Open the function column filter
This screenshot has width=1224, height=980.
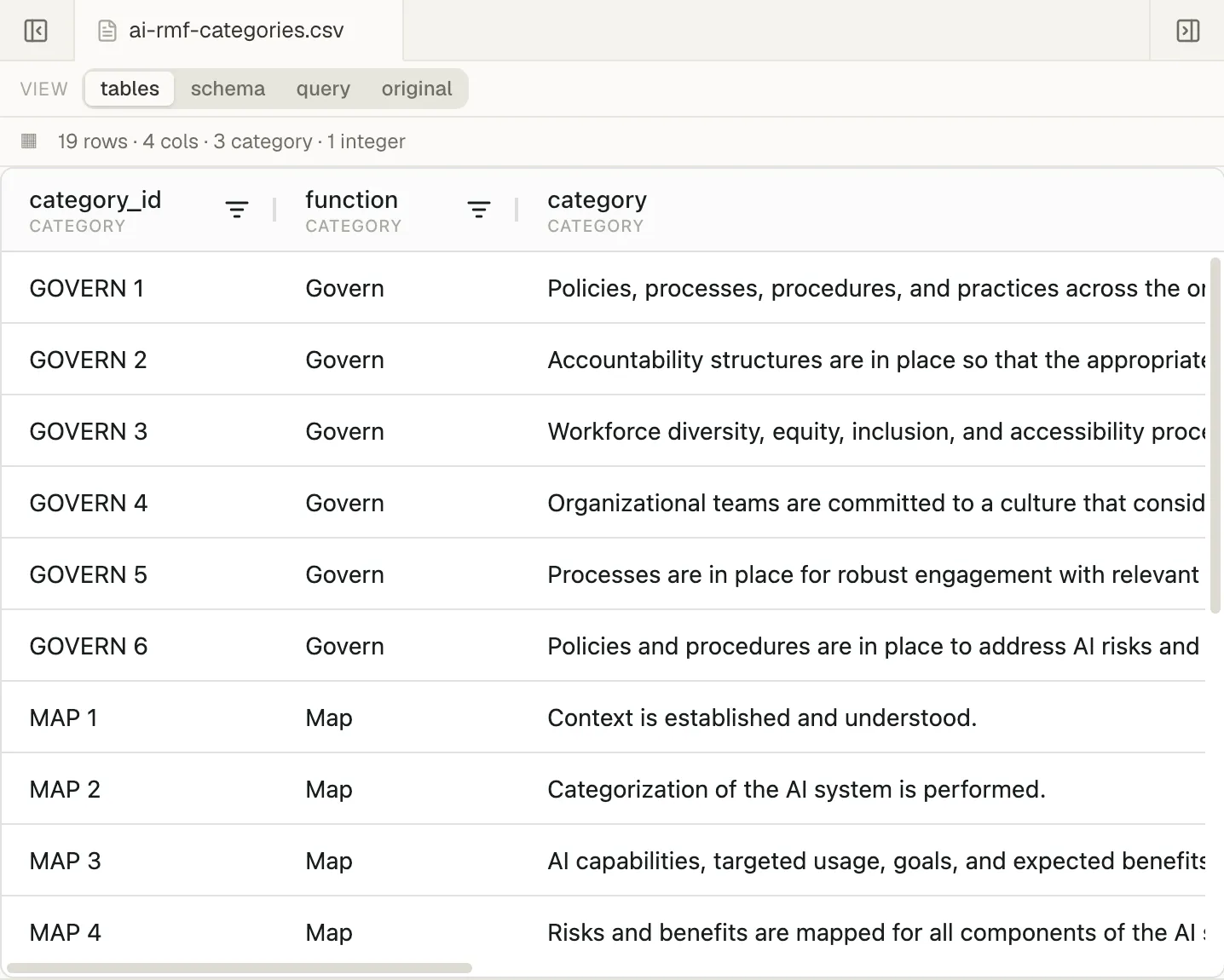(x=479, y=210)
